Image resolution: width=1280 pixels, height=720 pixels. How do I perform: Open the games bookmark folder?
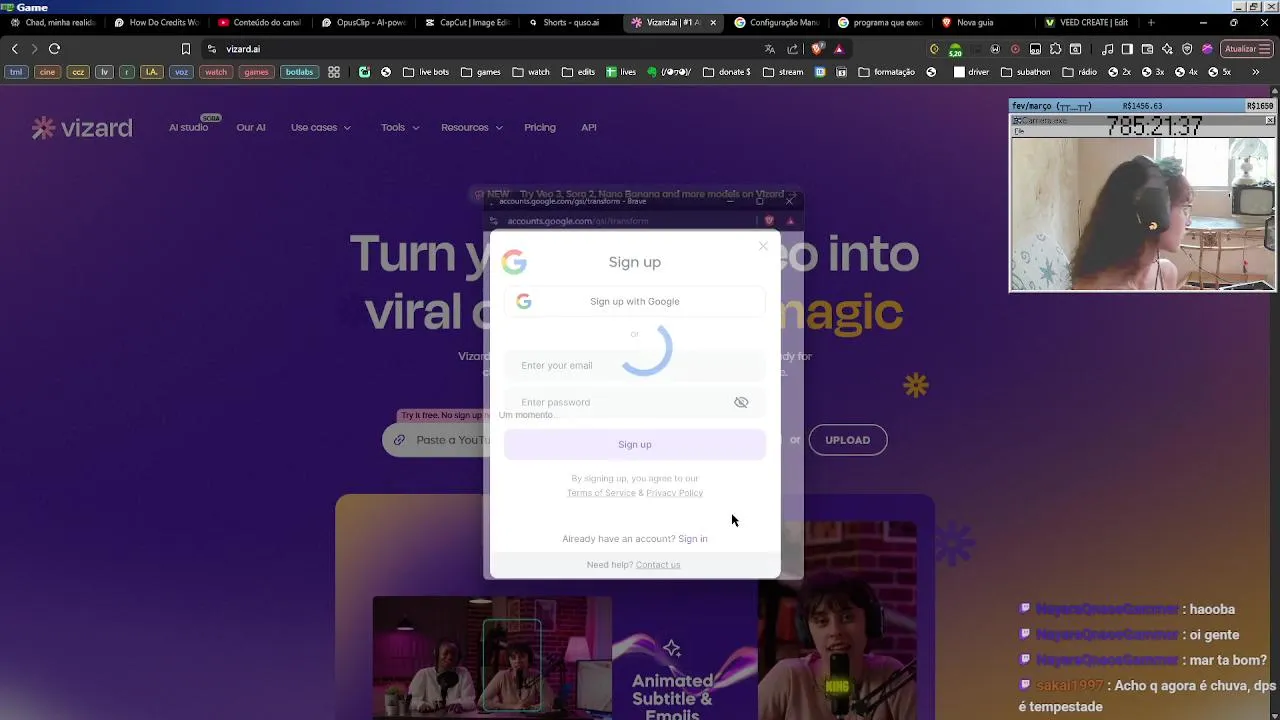(x=481, y=72)
